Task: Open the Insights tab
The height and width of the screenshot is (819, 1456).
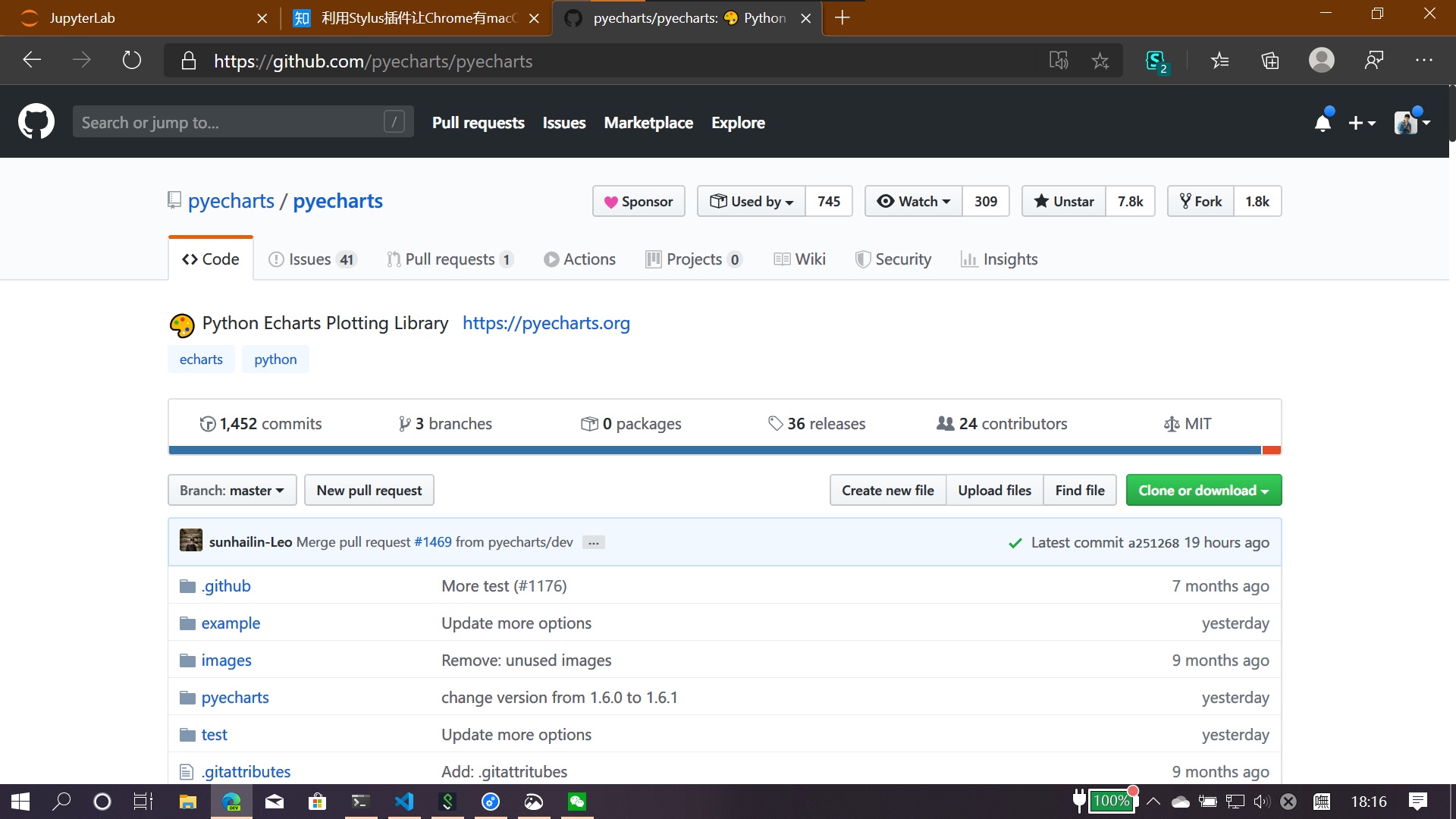Action: coord(999,259)
